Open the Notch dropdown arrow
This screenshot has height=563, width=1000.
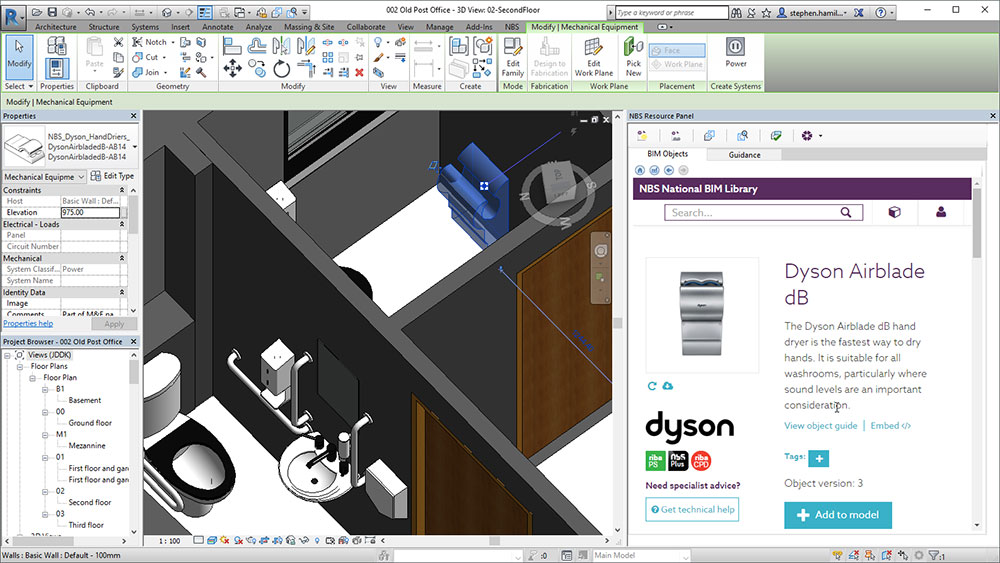click(x=173, y=43)
